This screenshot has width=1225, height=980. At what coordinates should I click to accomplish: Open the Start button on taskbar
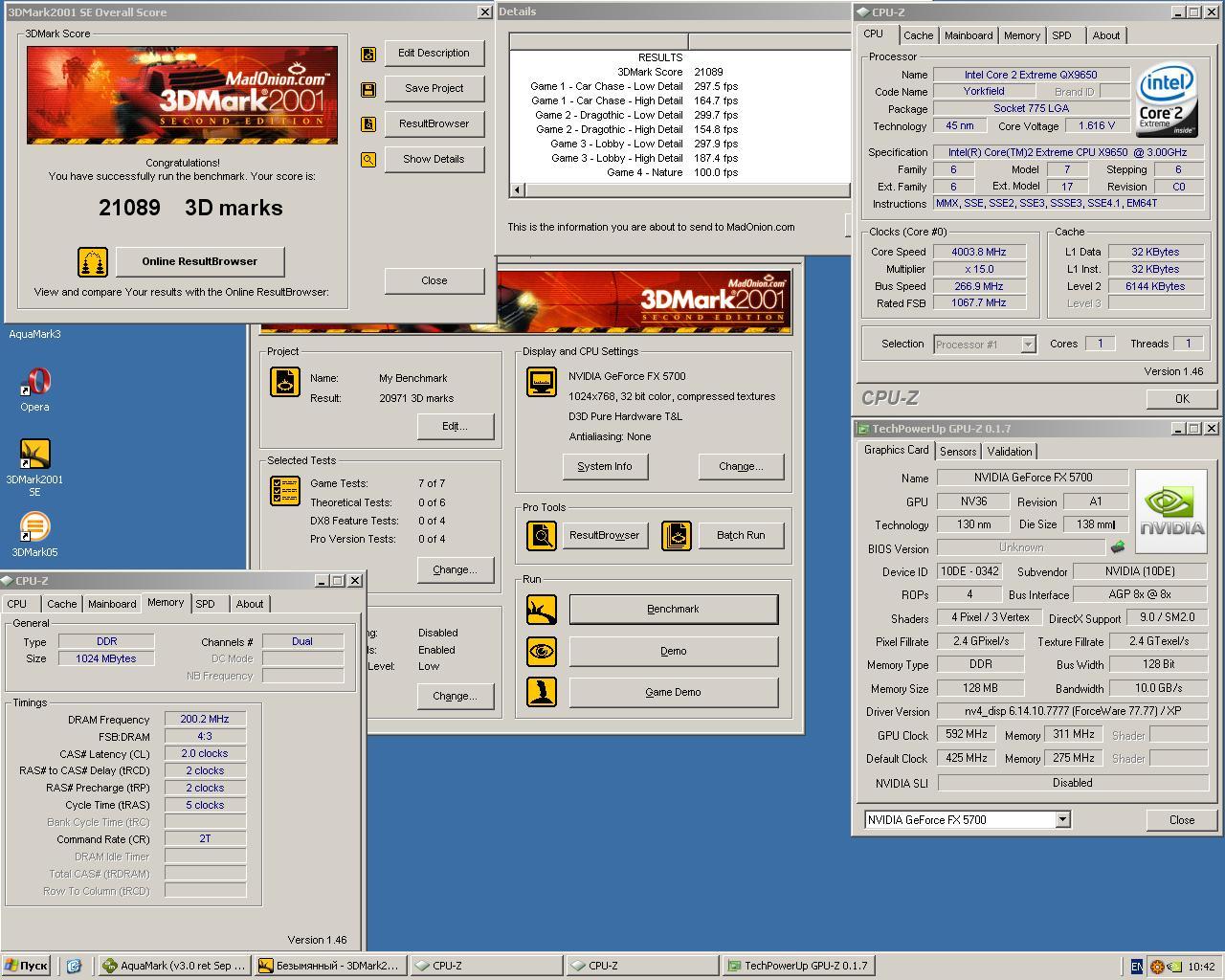click(x=27, y=967)
